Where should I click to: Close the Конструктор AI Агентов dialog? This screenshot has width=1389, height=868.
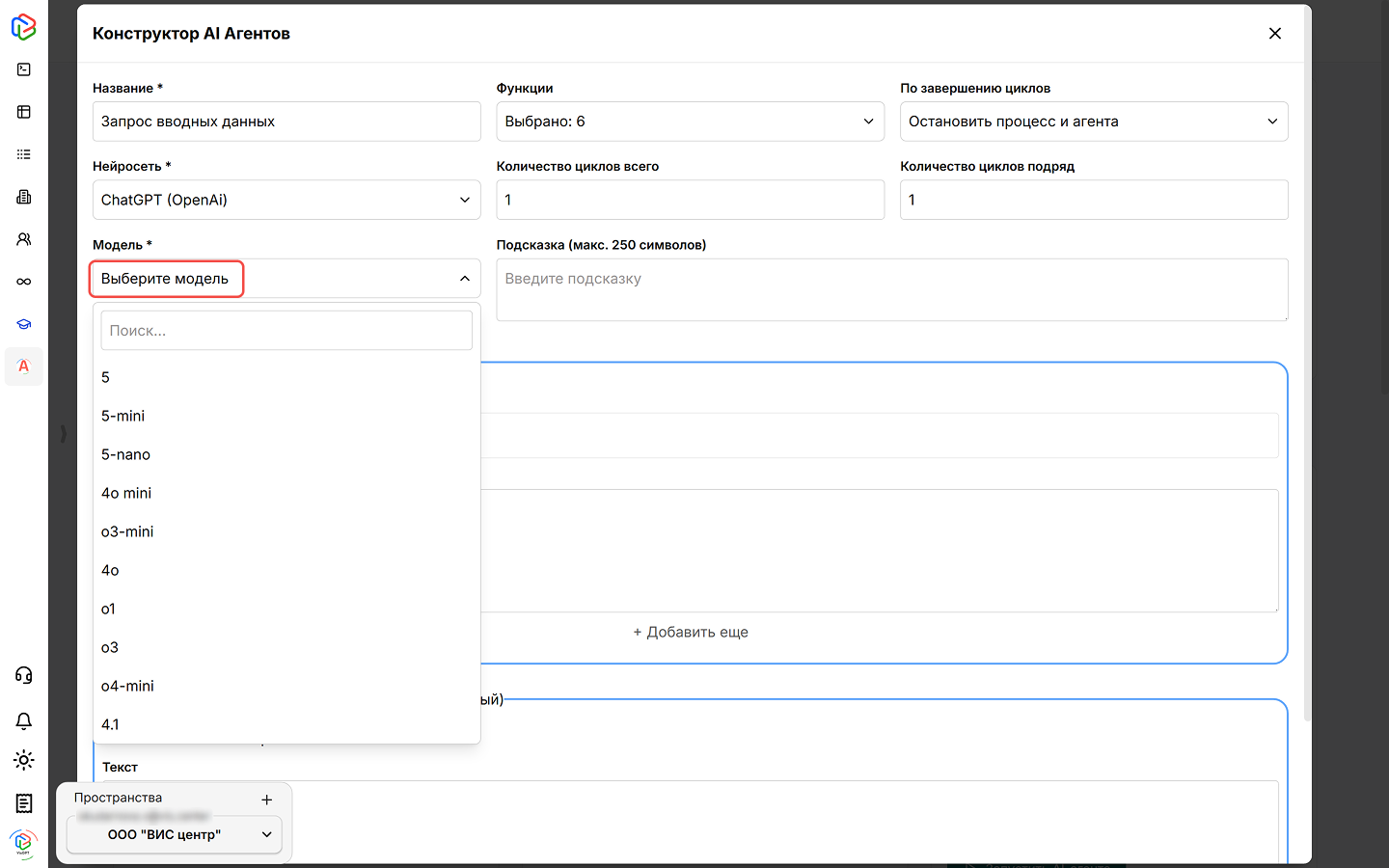(1275, 34)
